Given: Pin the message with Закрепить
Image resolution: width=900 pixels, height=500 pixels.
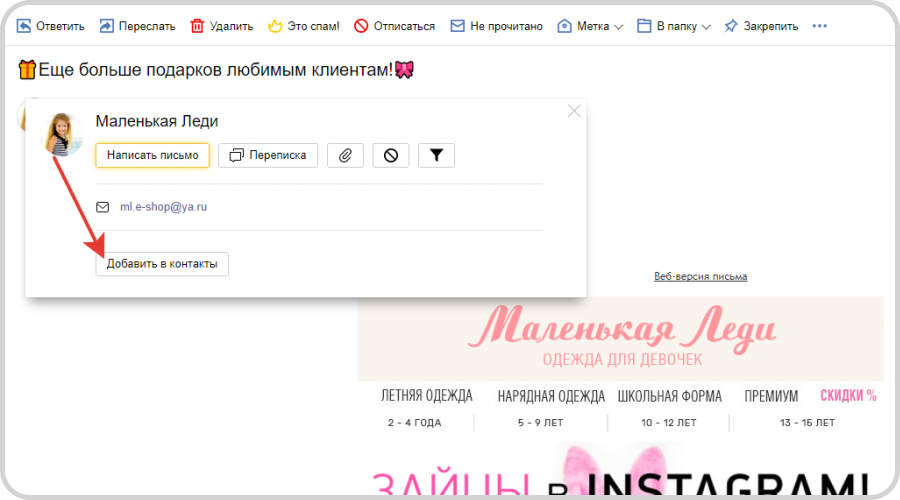Looking at the screenshot, I should point(761,26).
